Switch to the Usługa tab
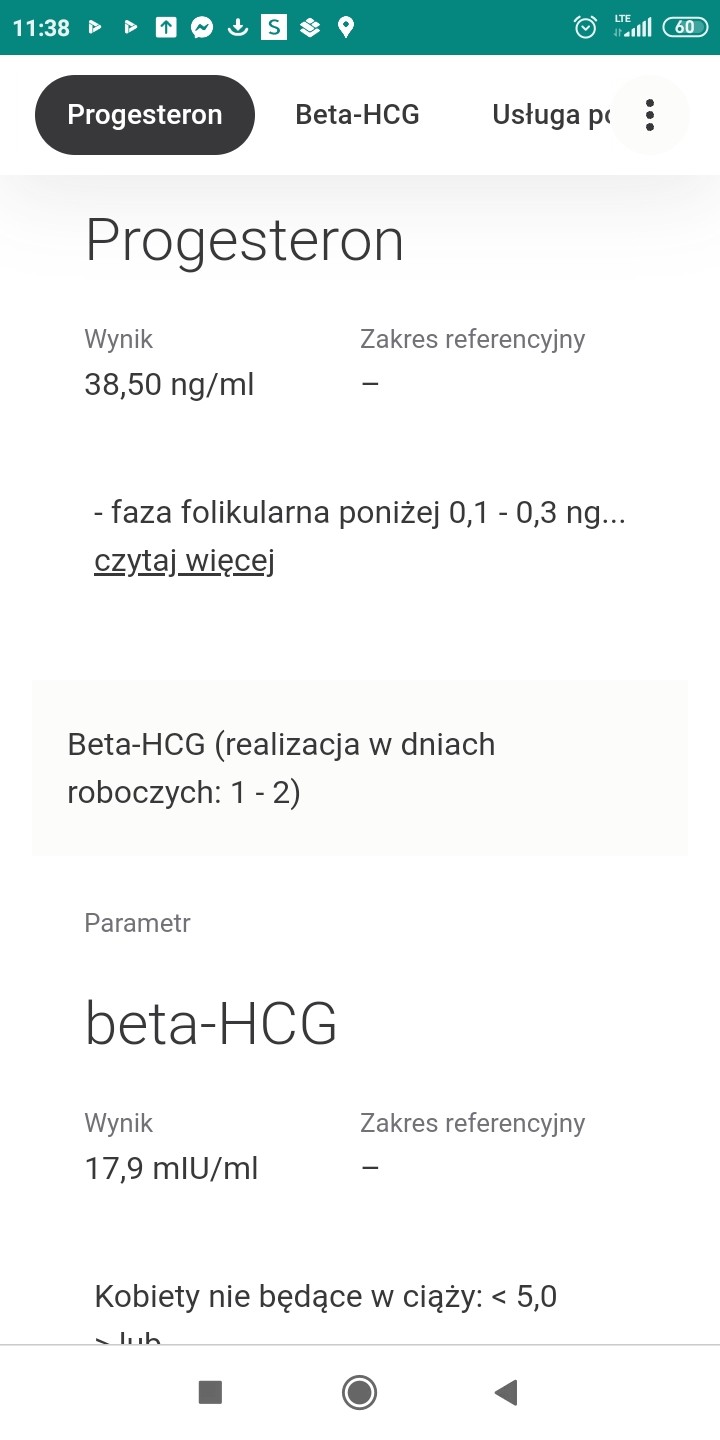Viewport: 720px width, 1440px height. tap(551, 115)
